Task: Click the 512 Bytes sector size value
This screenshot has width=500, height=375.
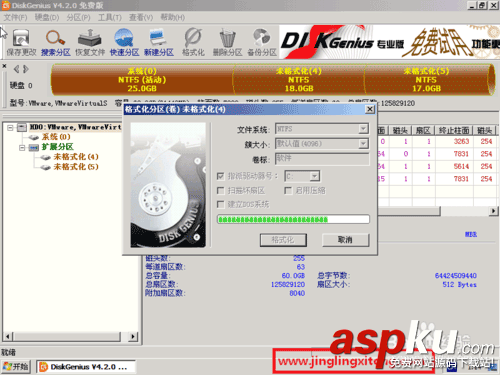Action: (x=459, y=284)
